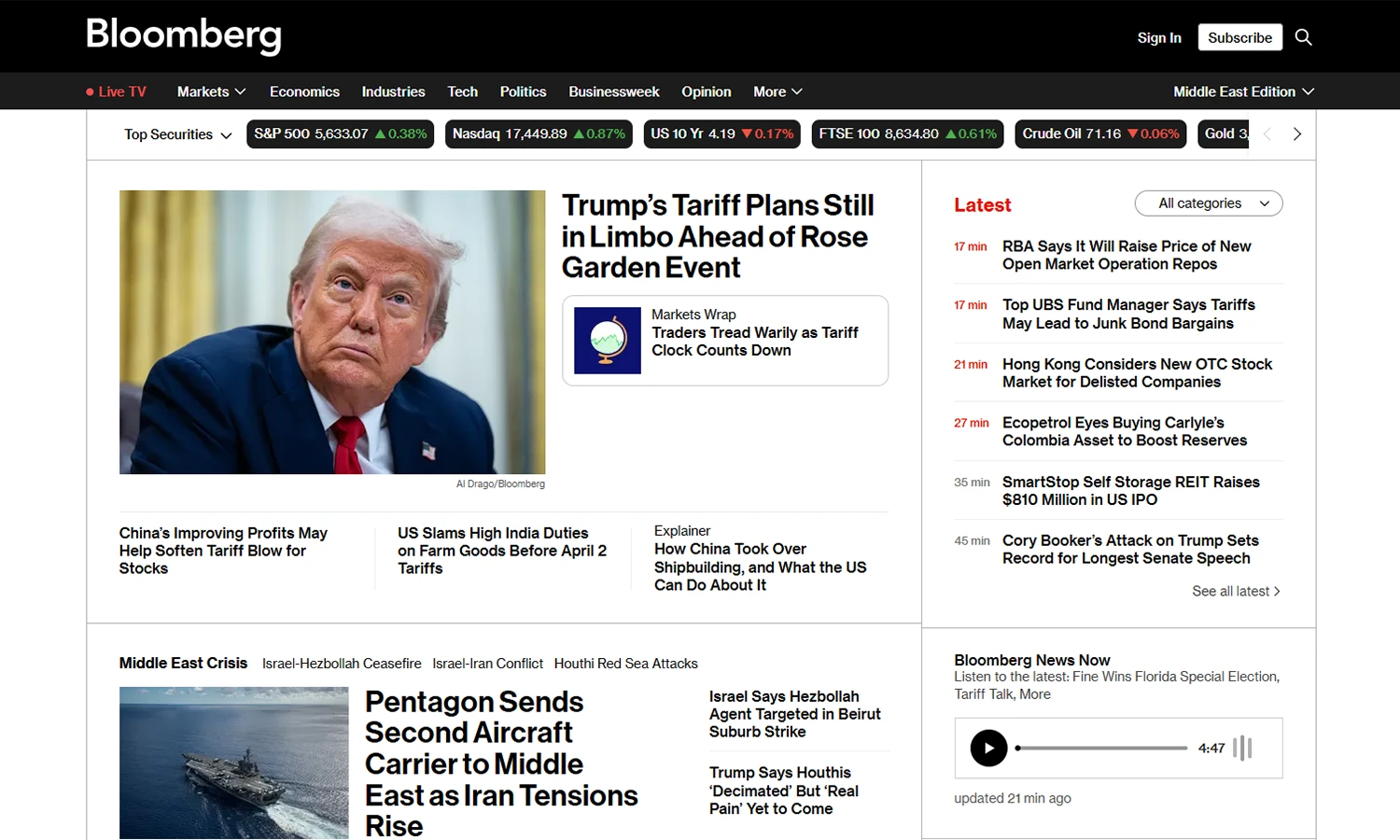Open the FTSE 100 ticker chip

click(x=907, y=133)
